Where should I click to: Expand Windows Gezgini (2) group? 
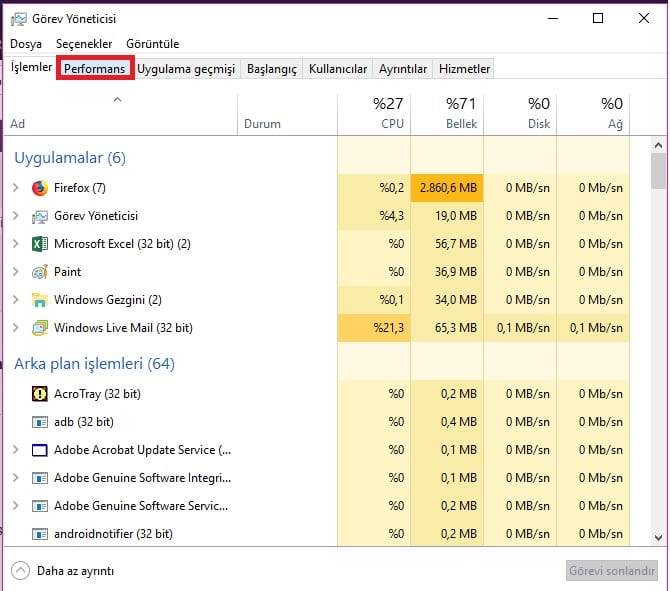[x=16, y=300]
